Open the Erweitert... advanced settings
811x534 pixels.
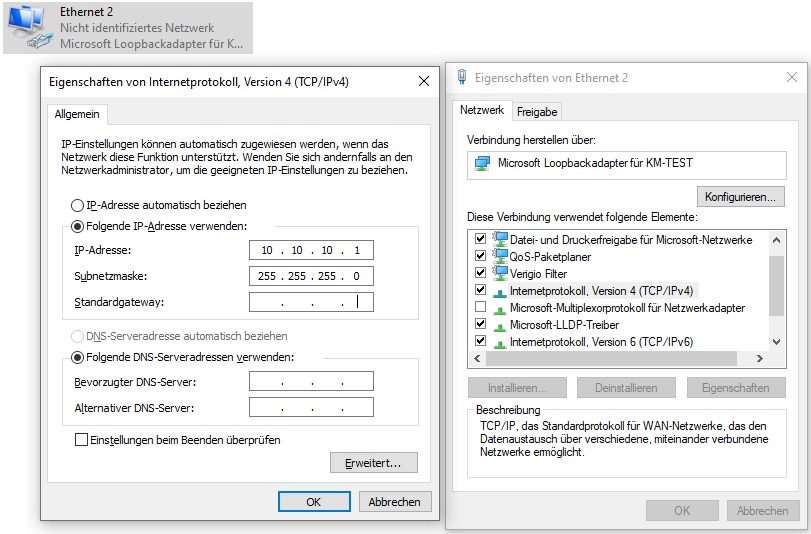(x=373, y=463)
